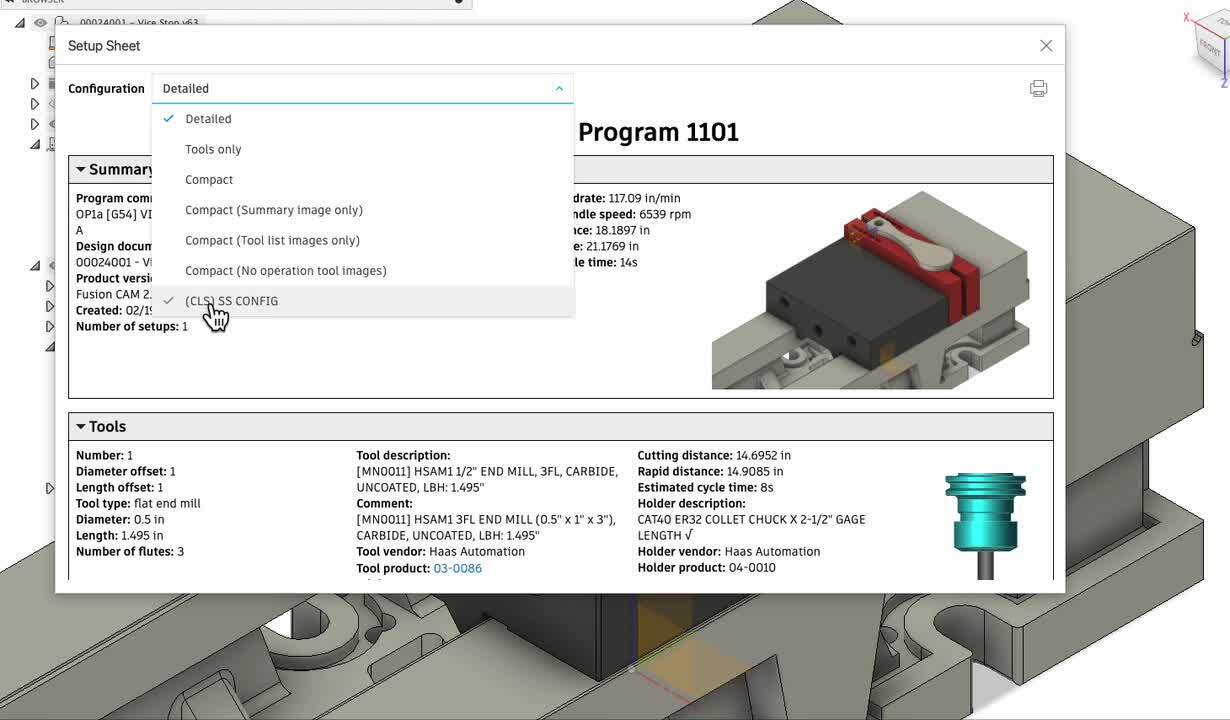Collapse the Summary section
1230x720 pixels.
pos(81,170)
